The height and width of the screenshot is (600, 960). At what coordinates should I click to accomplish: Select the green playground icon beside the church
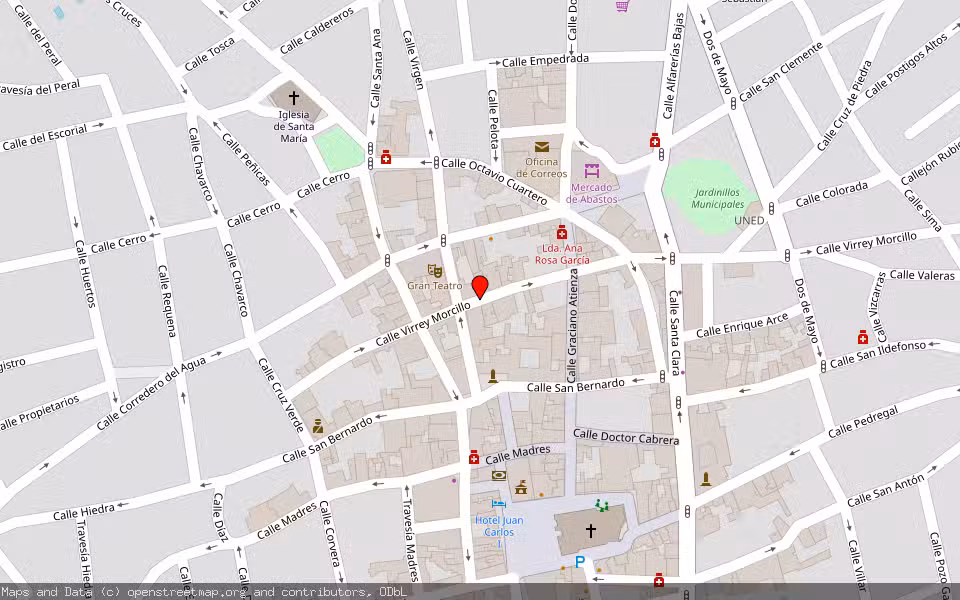pos(602,505)
